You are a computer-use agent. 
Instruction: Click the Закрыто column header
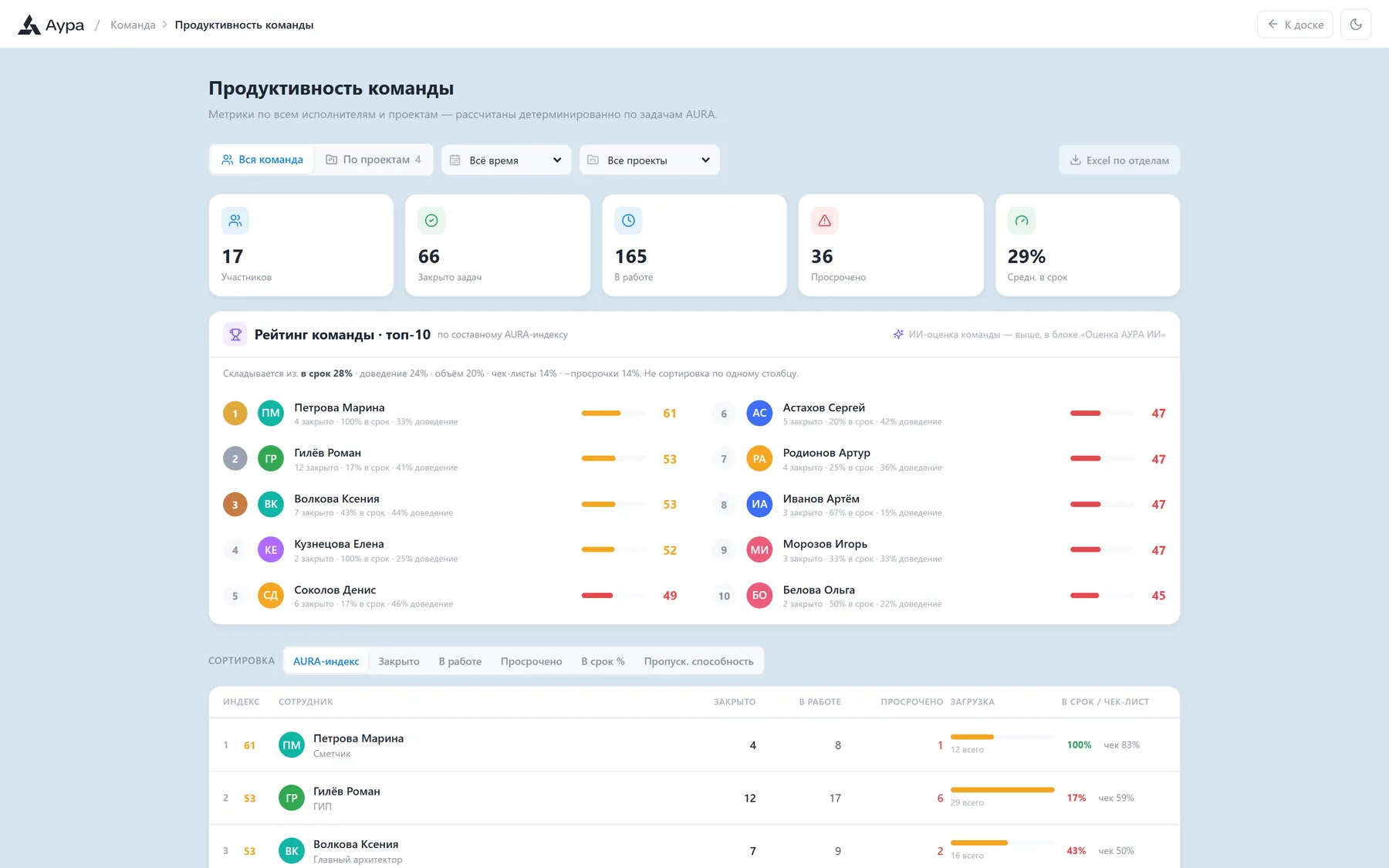[x=735, y=702]
